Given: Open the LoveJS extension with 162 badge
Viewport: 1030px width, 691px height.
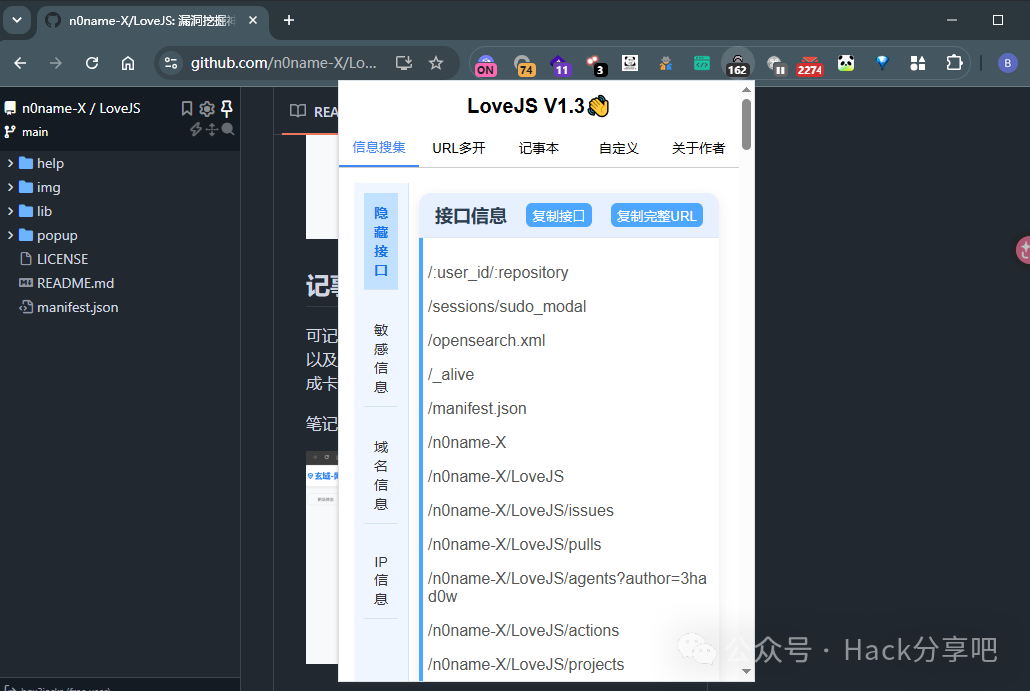Looking at the screenshot, I should [737, 65].
